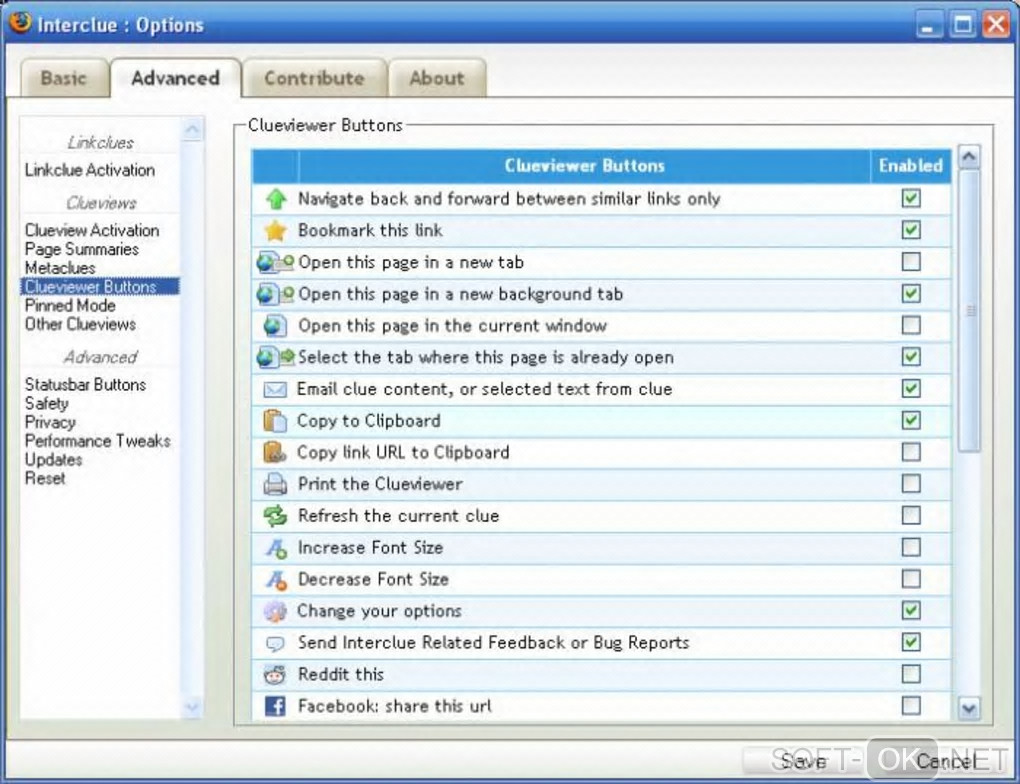Click Clueviewer list scroll down arrow
This screenshot has height=784, width=1020.
click(x=969, y=708)
